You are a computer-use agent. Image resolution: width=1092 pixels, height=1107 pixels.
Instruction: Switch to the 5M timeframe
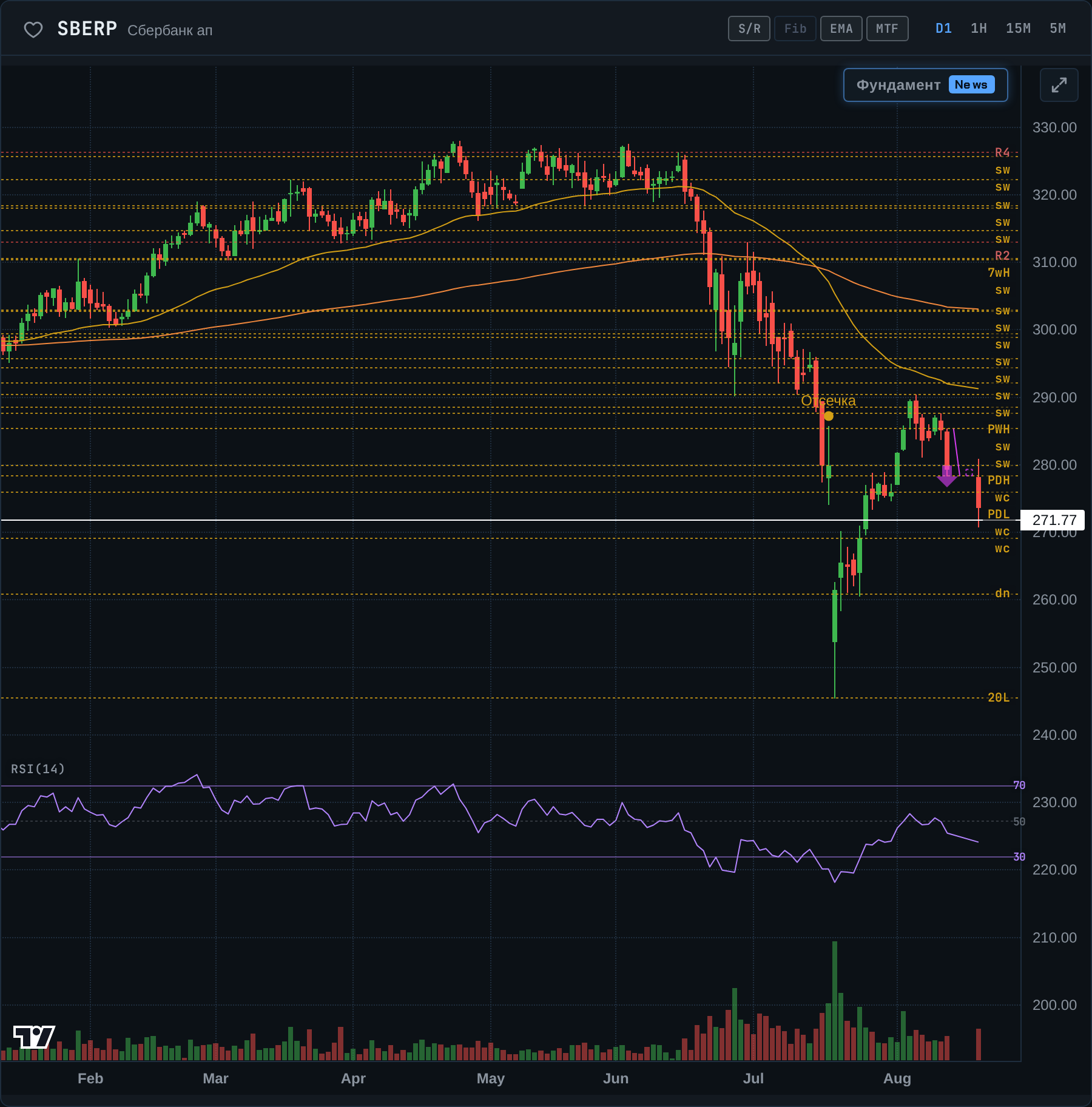tap(1058, 29)
